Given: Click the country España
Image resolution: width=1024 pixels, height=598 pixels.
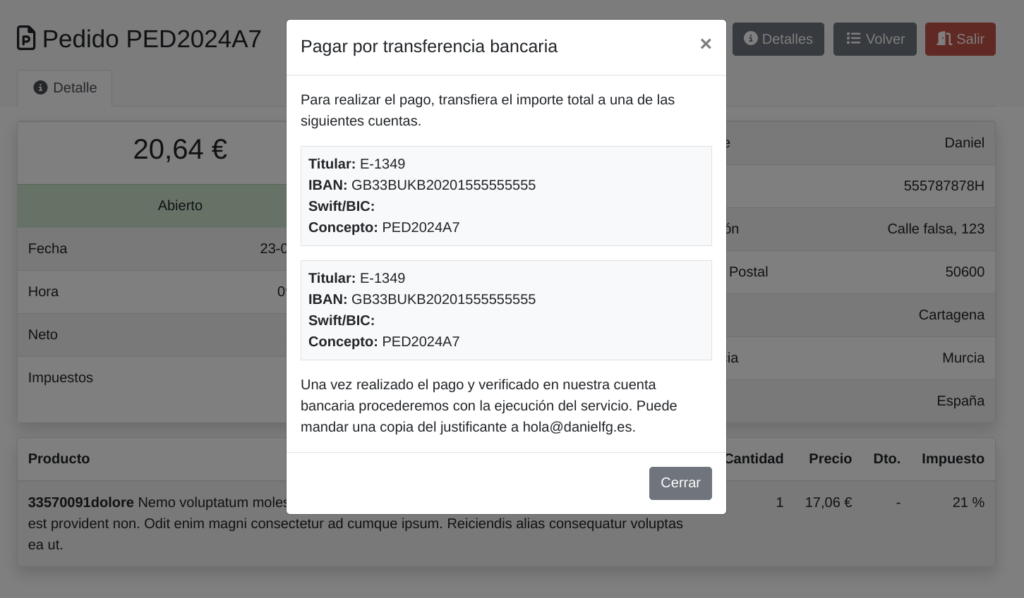Looking at the screenshot, I should (x=960, y=401).
